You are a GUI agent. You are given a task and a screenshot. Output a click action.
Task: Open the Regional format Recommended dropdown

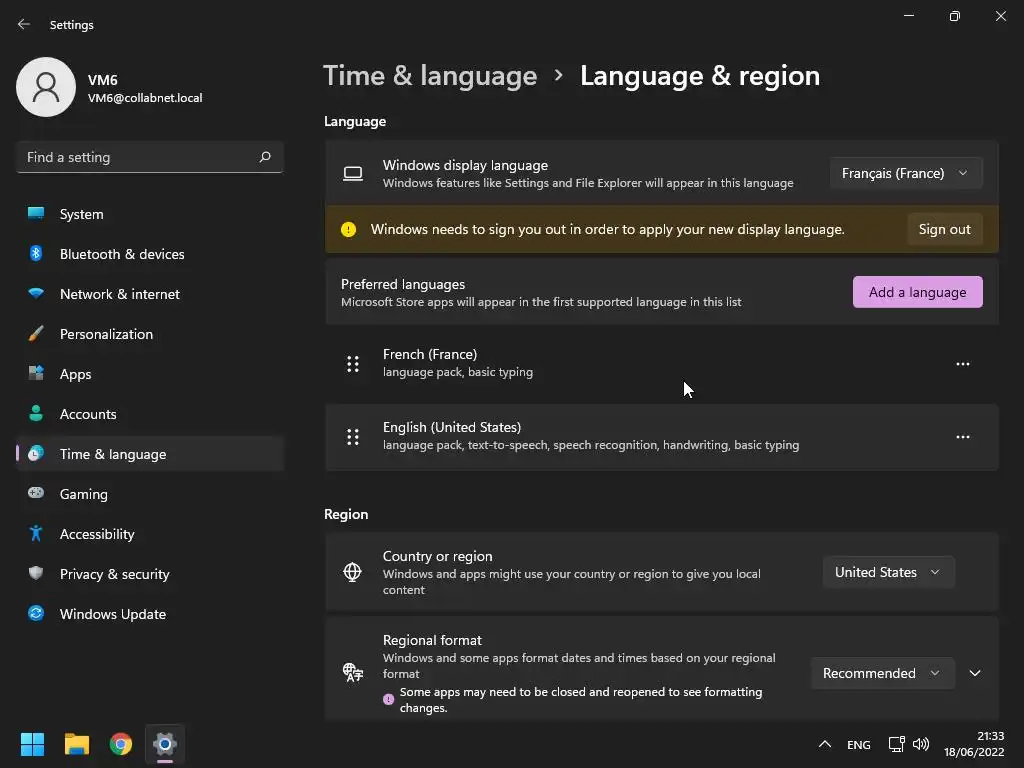point(881,673)
